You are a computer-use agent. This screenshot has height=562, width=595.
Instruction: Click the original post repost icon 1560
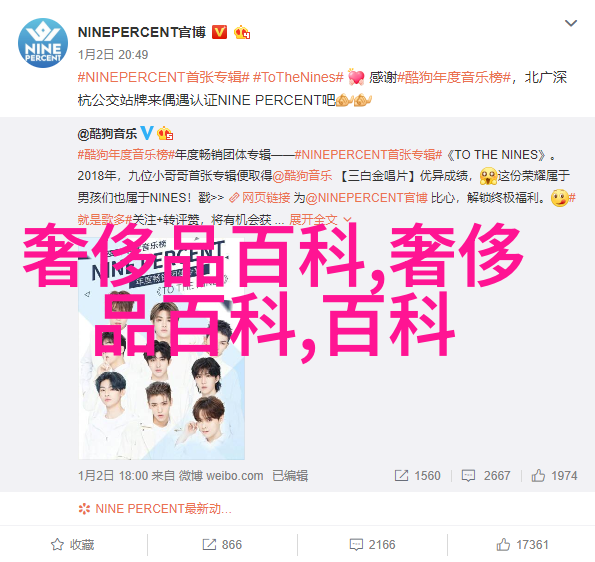tap(417, 475)
